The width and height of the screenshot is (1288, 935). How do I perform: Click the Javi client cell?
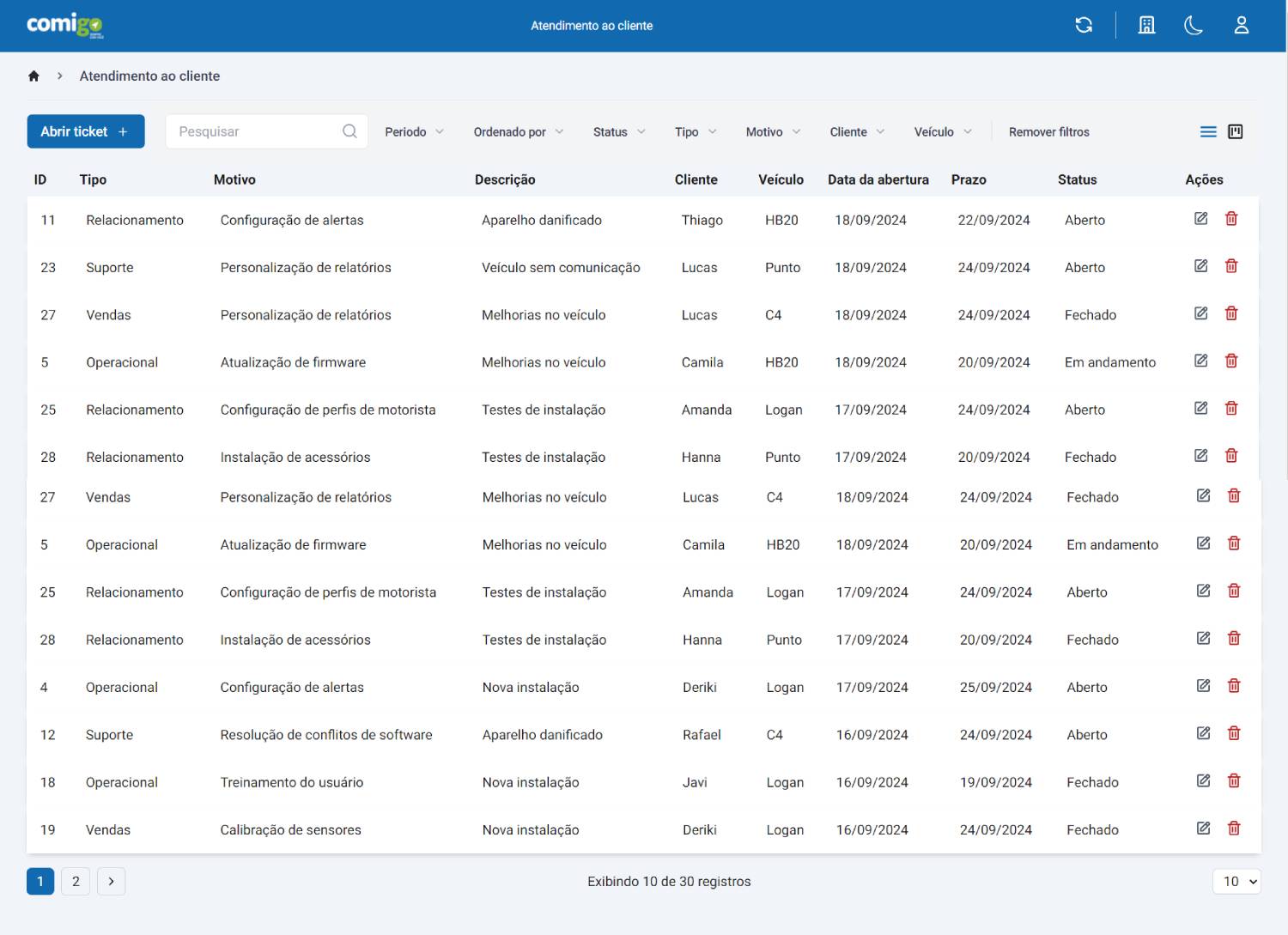(695, 782)
